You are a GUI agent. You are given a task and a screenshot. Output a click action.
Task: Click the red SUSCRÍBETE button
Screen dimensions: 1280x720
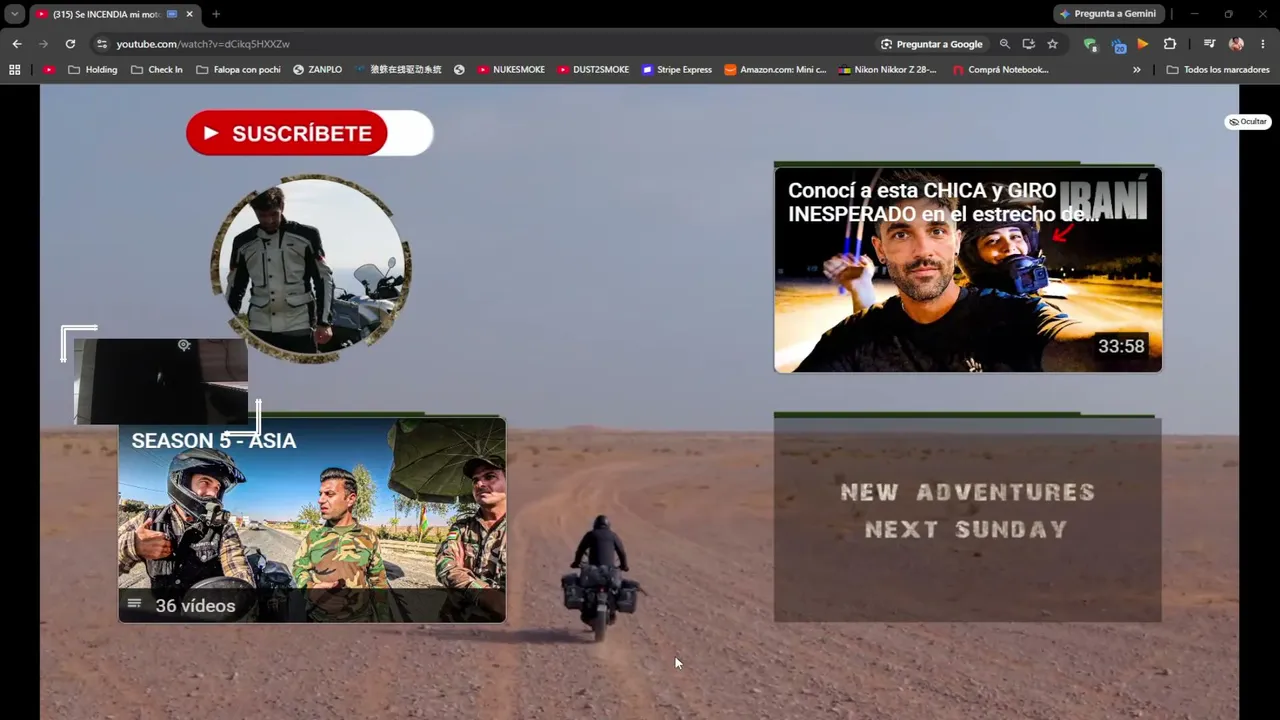point(287,133)
